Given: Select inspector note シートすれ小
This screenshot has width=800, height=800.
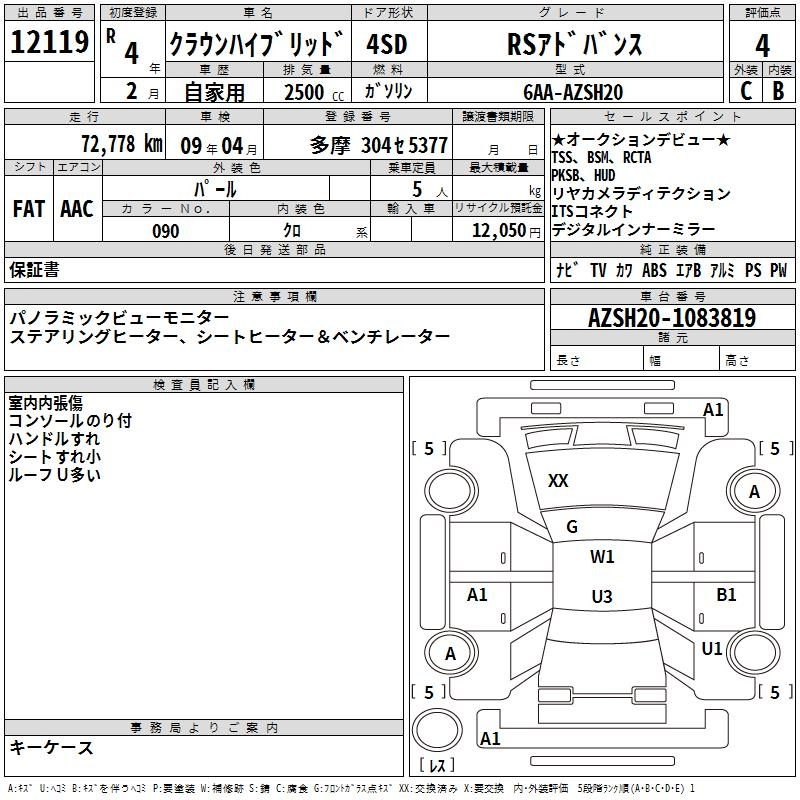Looking at the screenshot, I should click(54, 457).
